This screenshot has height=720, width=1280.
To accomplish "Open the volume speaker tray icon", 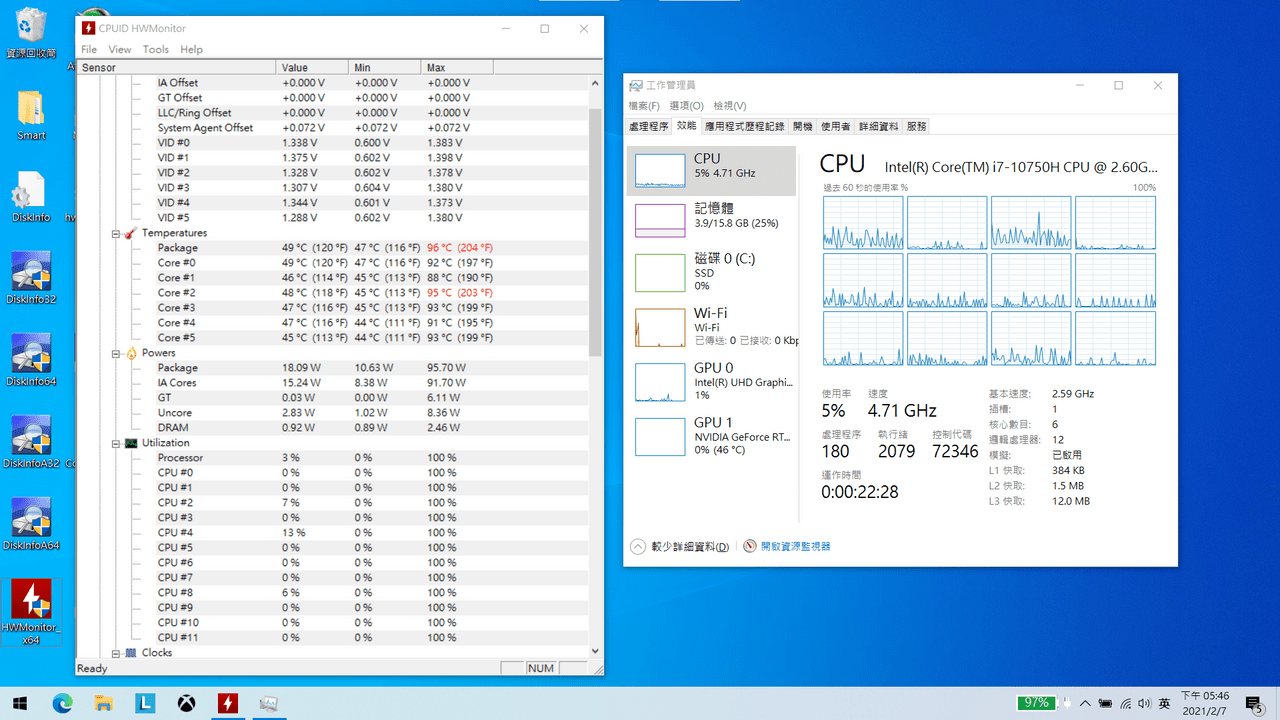I will click(1145, 704).
